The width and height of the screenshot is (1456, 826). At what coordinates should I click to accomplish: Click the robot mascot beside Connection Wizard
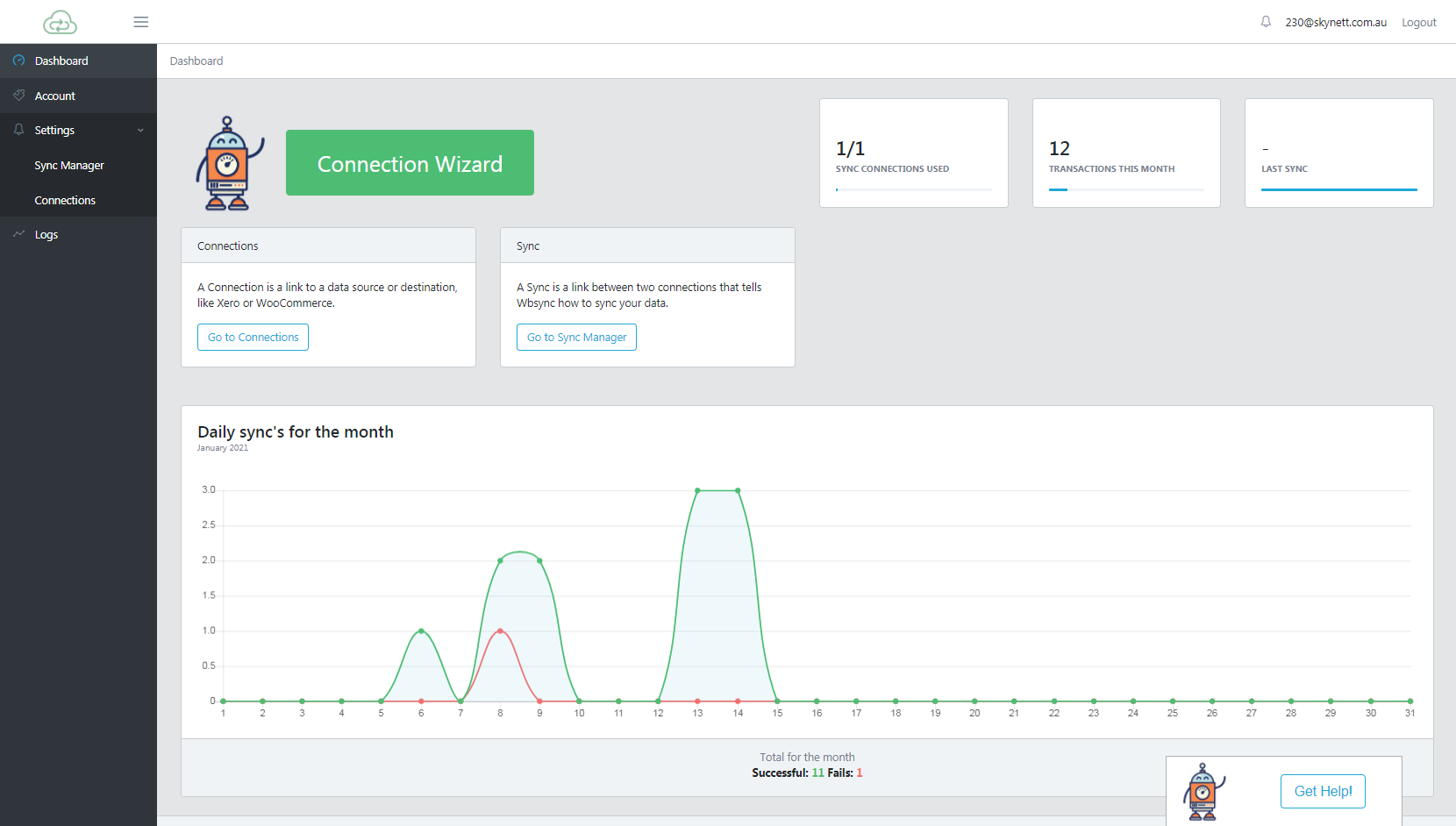click(229, 163)
